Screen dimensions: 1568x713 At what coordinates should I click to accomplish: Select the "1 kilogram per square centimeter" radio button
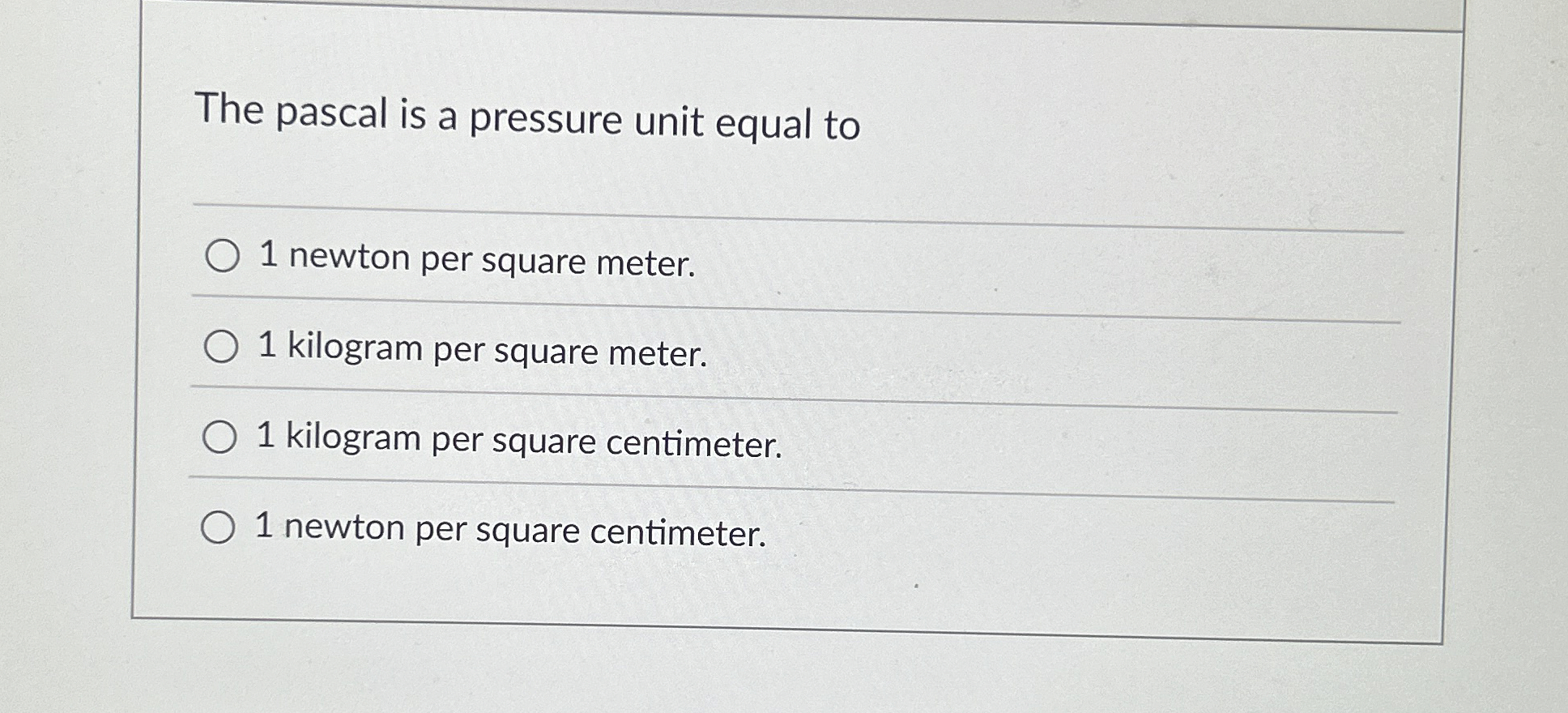click(x=219, y=438)
